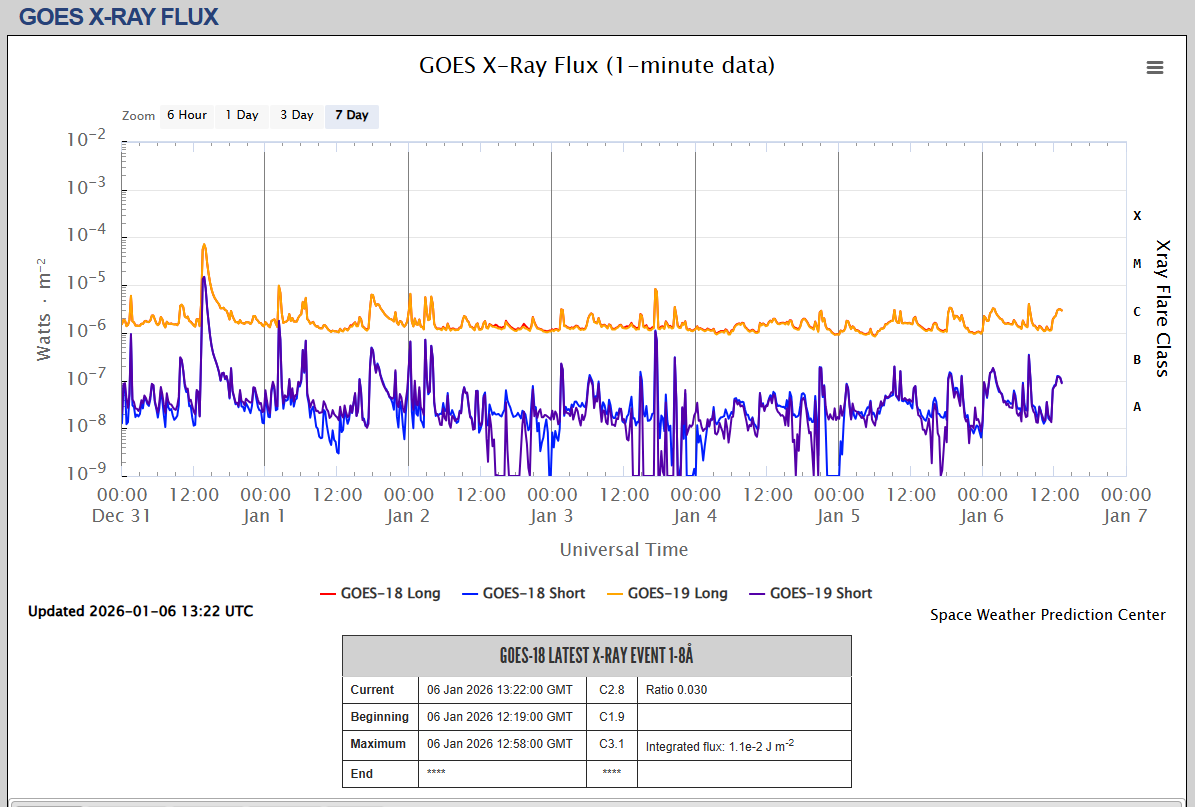Switch zoom to 1 Day
Viewport: 1195px width, 807px height.
tap(242, 115)
